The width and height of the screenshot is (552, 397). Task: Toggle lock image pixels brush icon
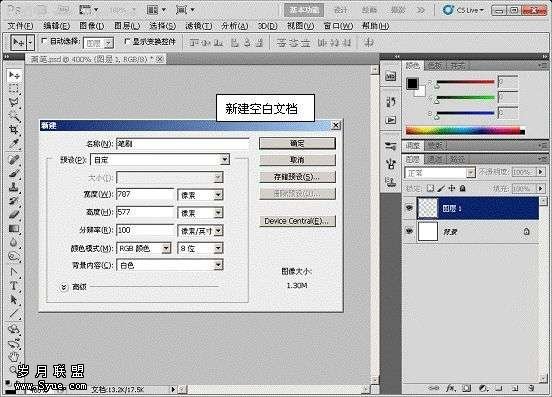441,189
